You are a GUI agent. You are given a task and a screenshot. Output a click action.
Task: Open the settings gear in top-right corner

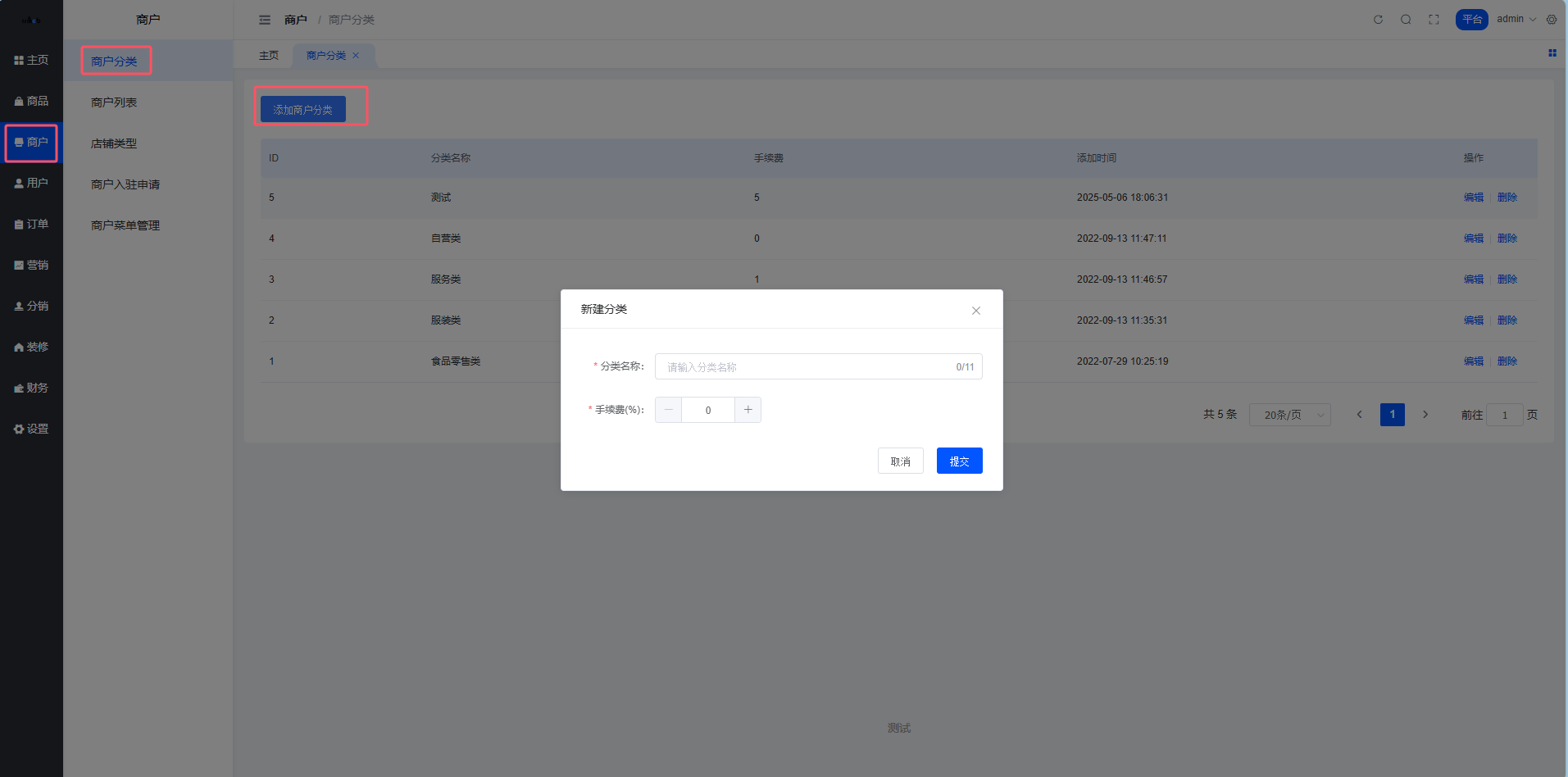pyautogui.click(x=1552, y=20)
